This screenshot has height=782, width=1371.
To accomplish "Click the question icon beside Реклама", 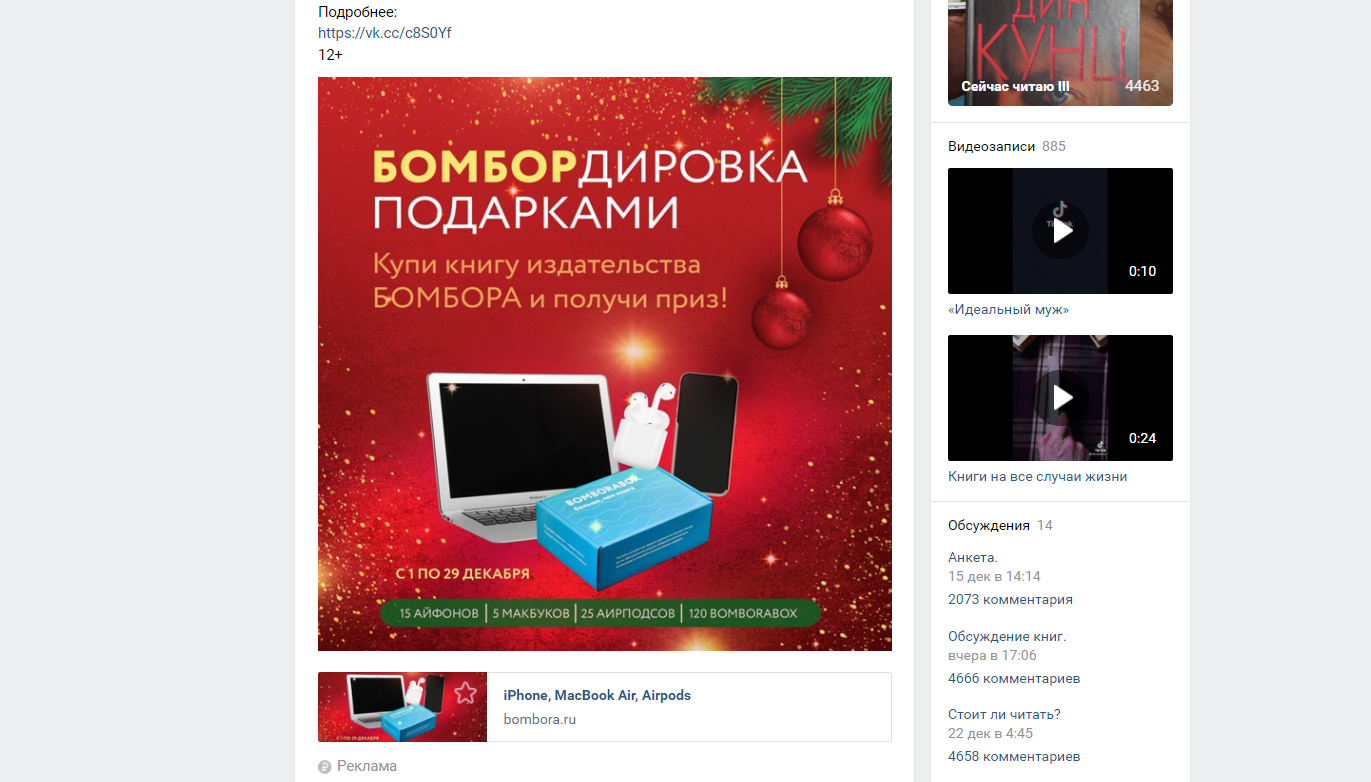I will (324, 767).
